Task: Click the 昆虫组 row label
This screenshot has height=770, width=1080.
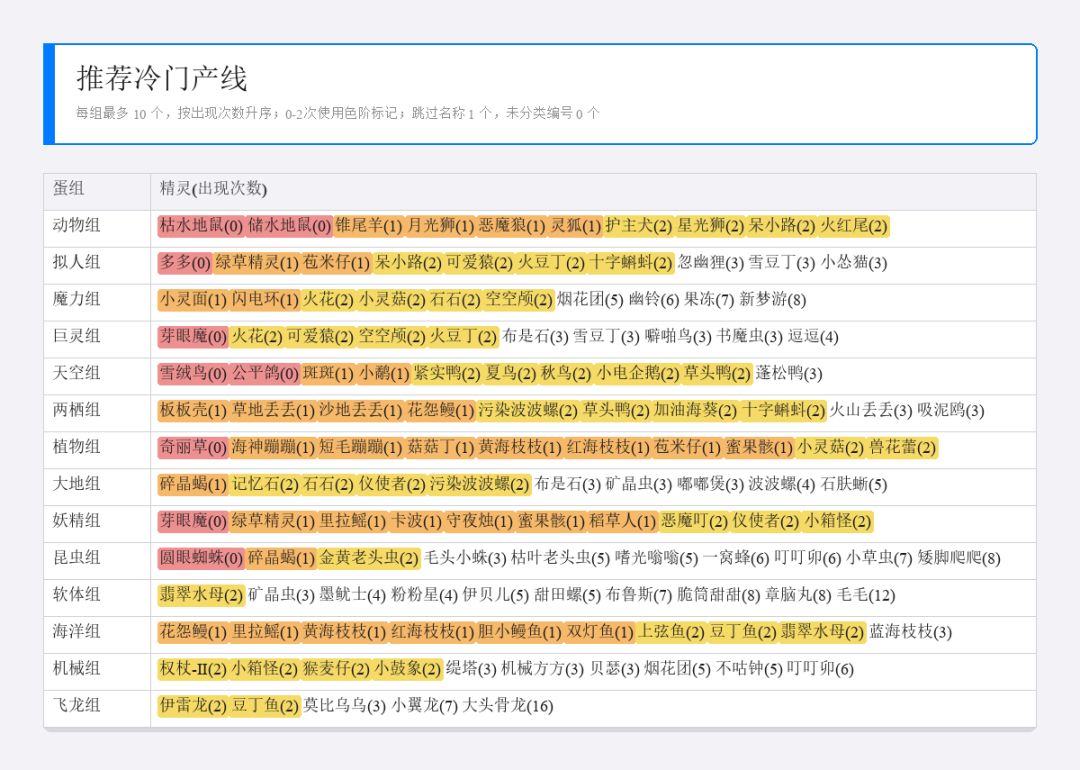Action: pos(76,558)
